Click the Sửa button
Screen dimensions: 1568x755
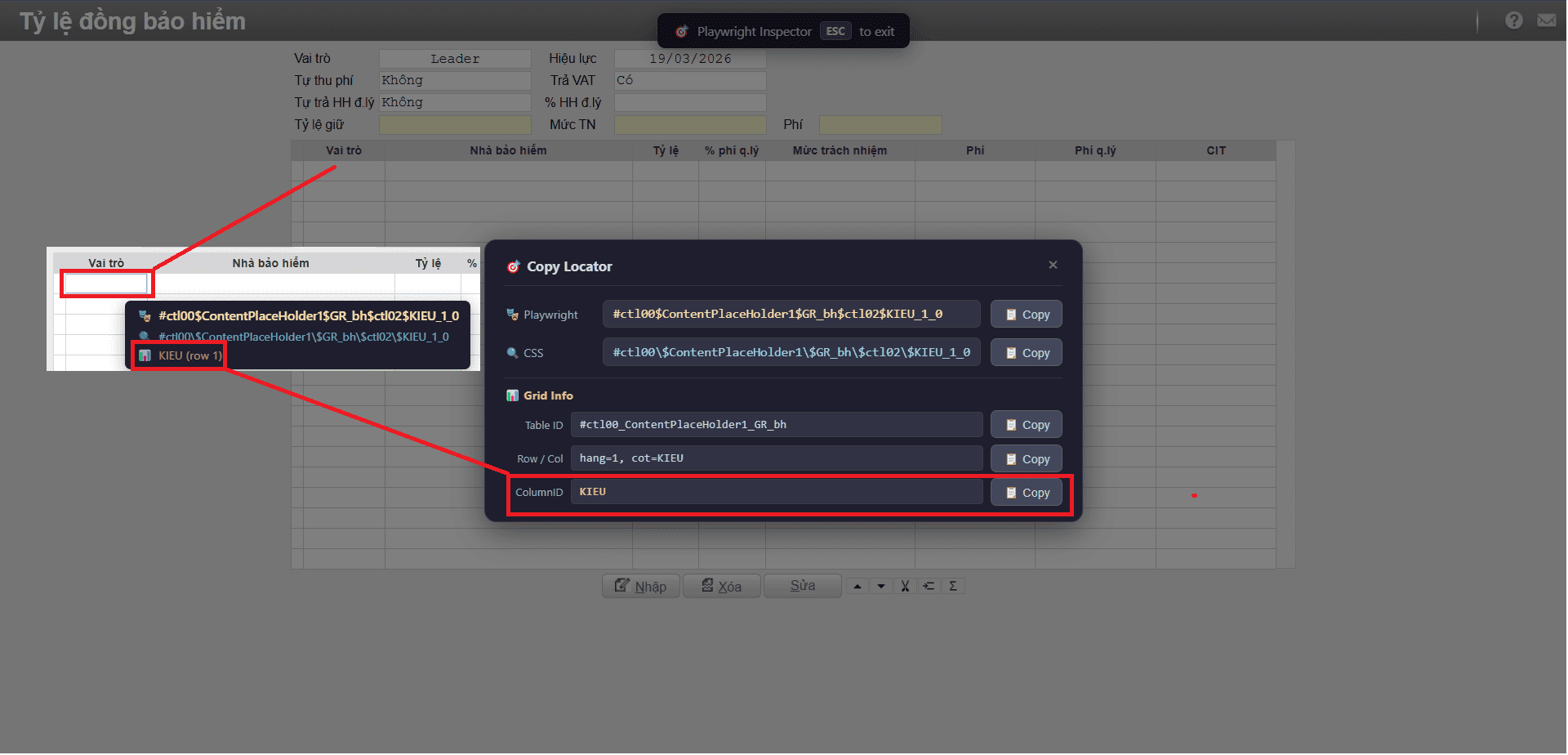click(x=803, y=586)
